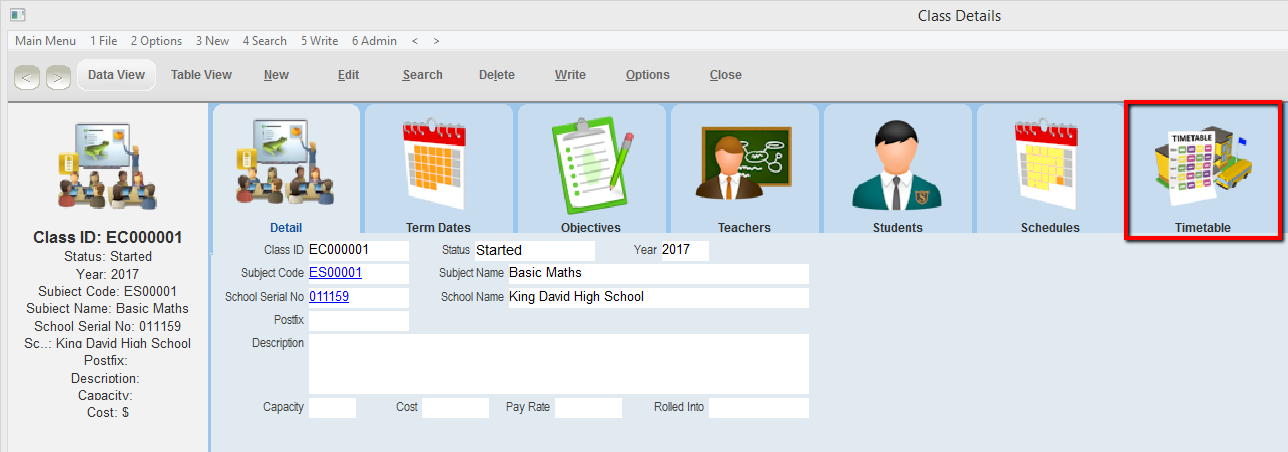Go to previous record arrow button

[27, 76]
